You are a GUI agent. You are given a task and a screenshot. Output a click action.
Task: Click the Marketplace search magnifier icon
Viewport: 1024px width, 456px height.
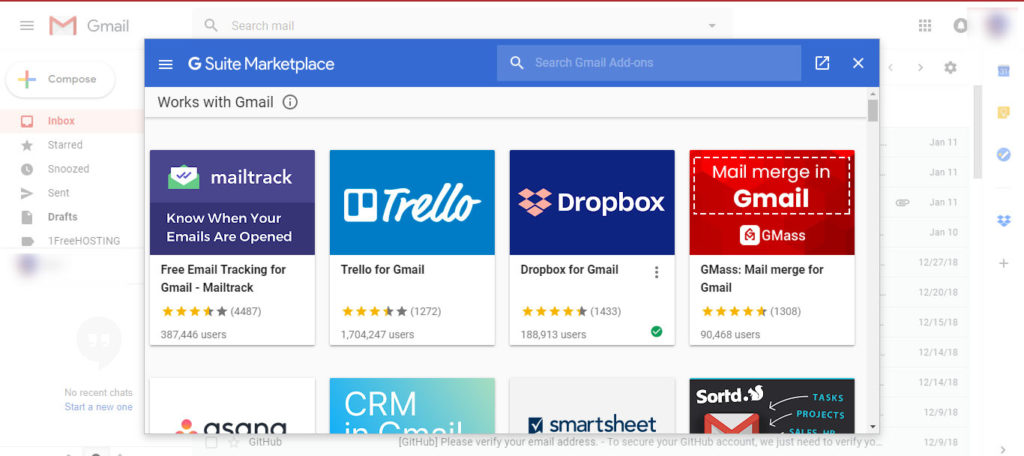point(517,63)
